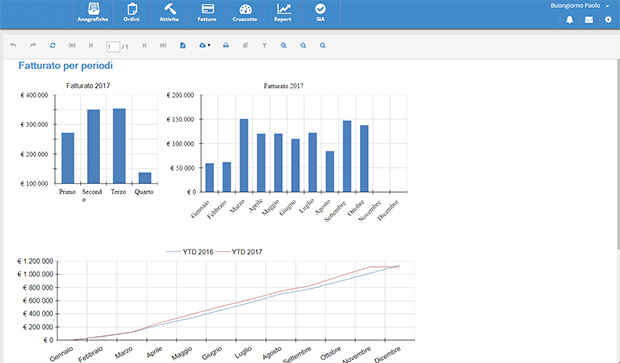This screenshot has height=363, width=620.
Task: Click the Fatturato per periodi title
Action: pyautogui.click(x=66, y=66)
